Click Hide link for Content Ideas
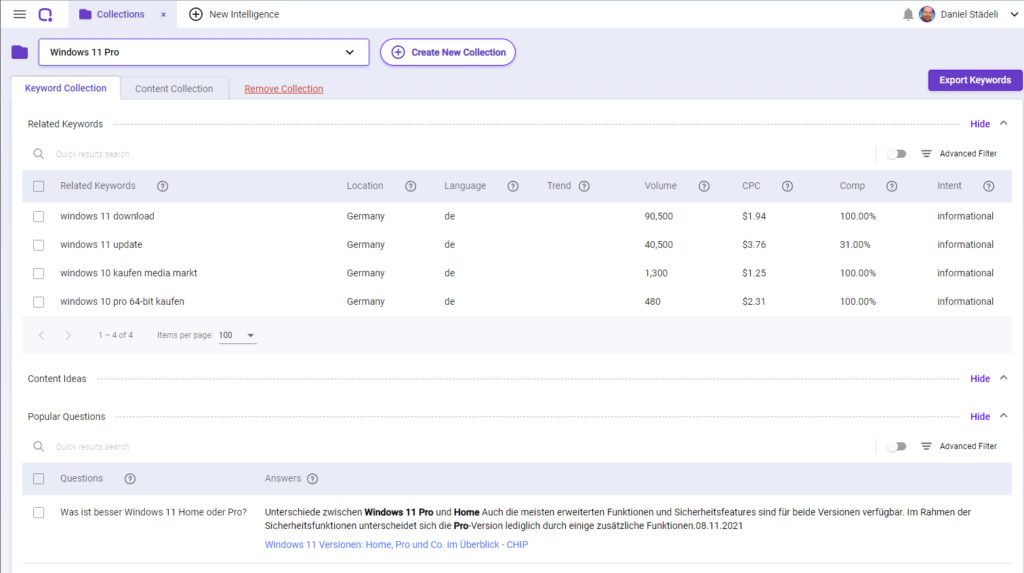 pos(980,378)
